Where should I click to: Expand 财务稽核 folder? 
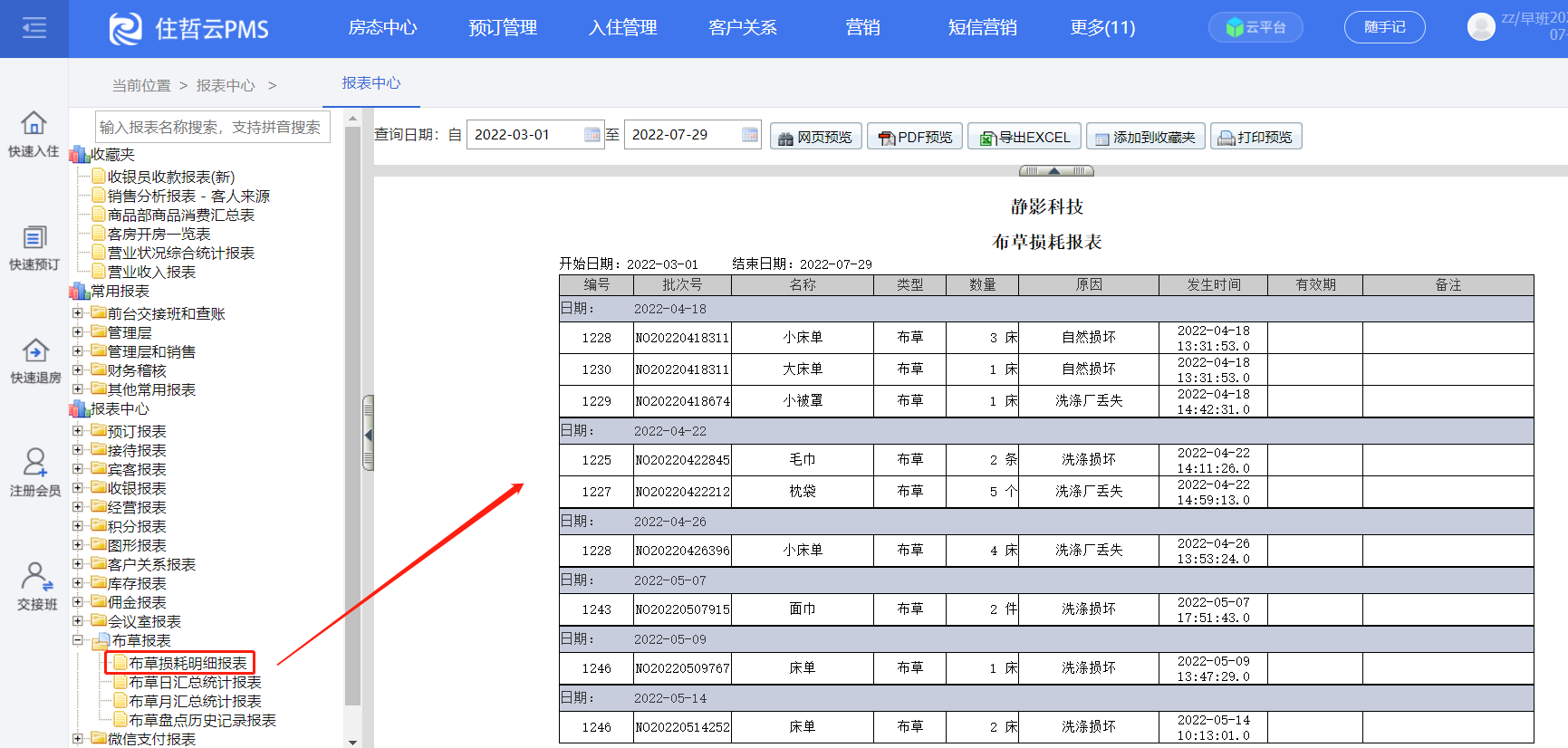click(78, 370)
